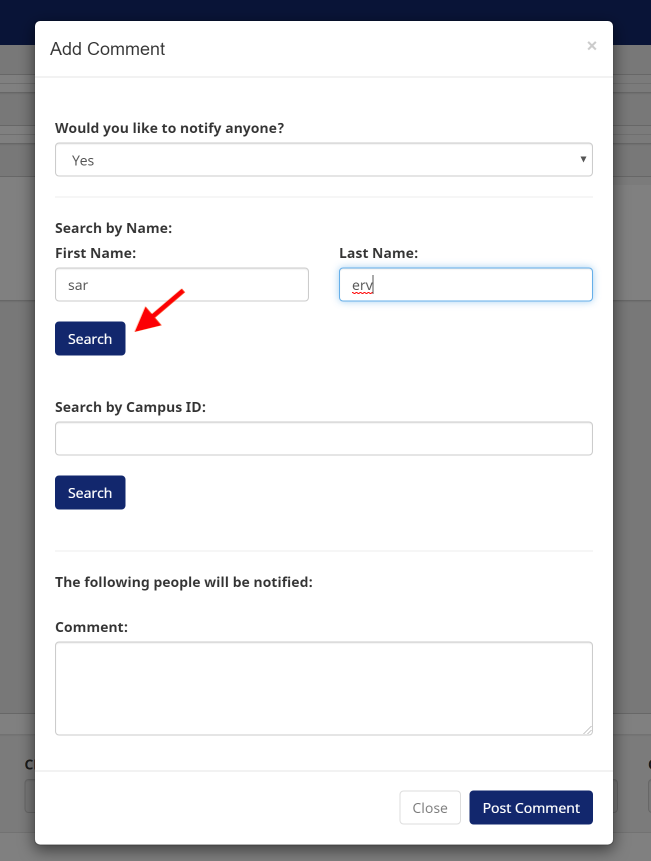Click the Would you like to notify anyone label
Viewport: 651px width, 861px height.
pyautogui.click(x=170, y=128)
